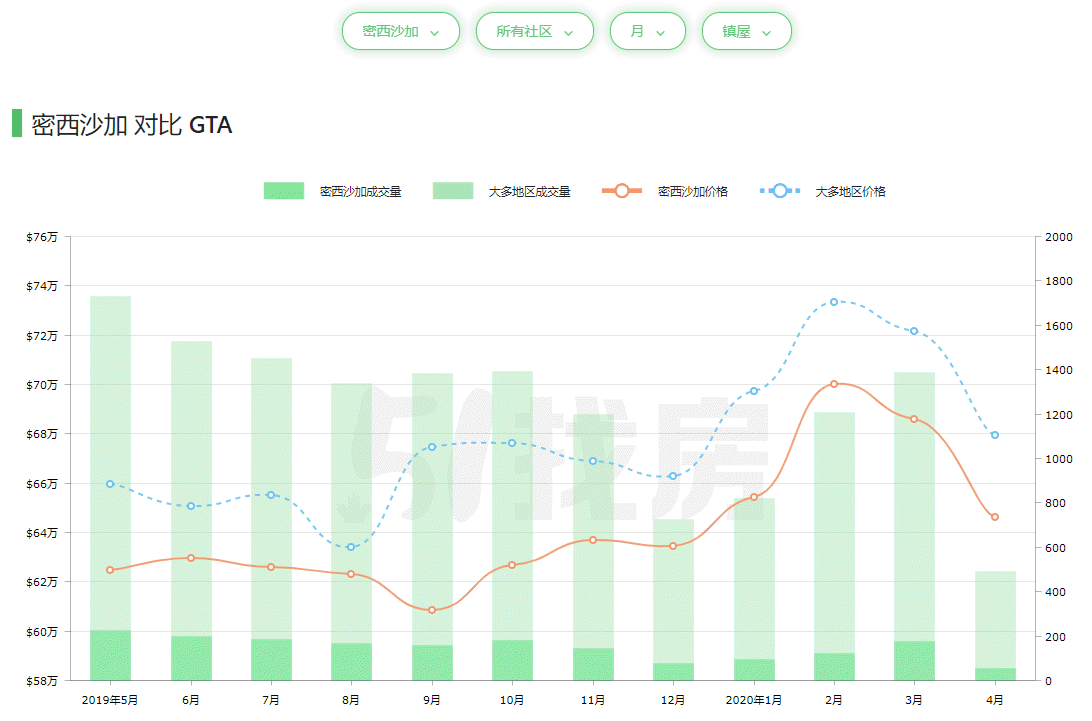This screenshot has width=1092, height=721.
Task: Hide the 密西沙加价格 line via legend
Action: pos(665,191)
